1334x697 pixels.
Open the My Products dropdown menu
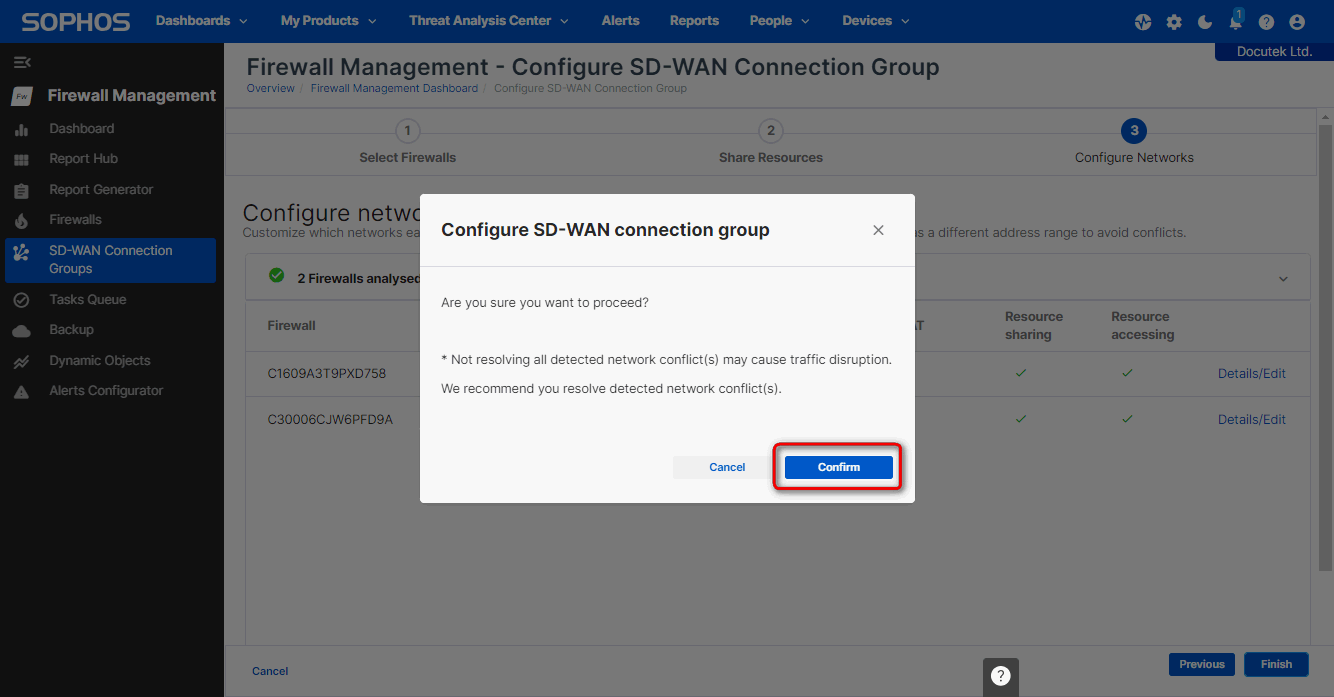(x=328, y=21)
